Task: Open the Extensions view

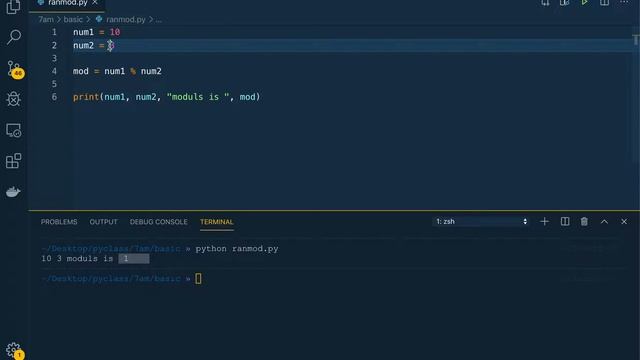Action: [x=13, y=161]
